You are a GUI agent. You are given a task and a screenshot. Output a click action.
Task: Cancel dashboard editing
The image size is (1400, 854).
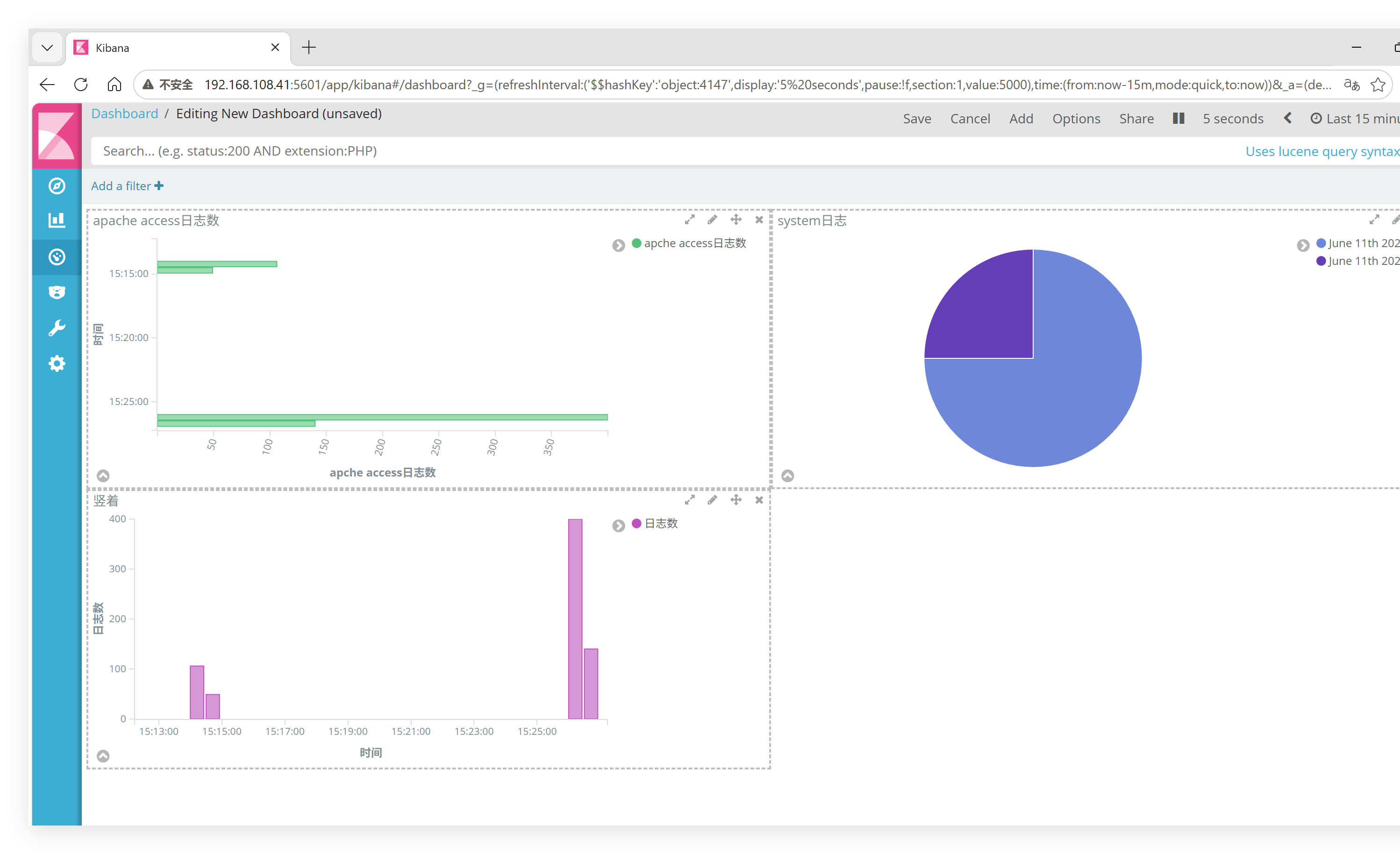pos(970,119)
